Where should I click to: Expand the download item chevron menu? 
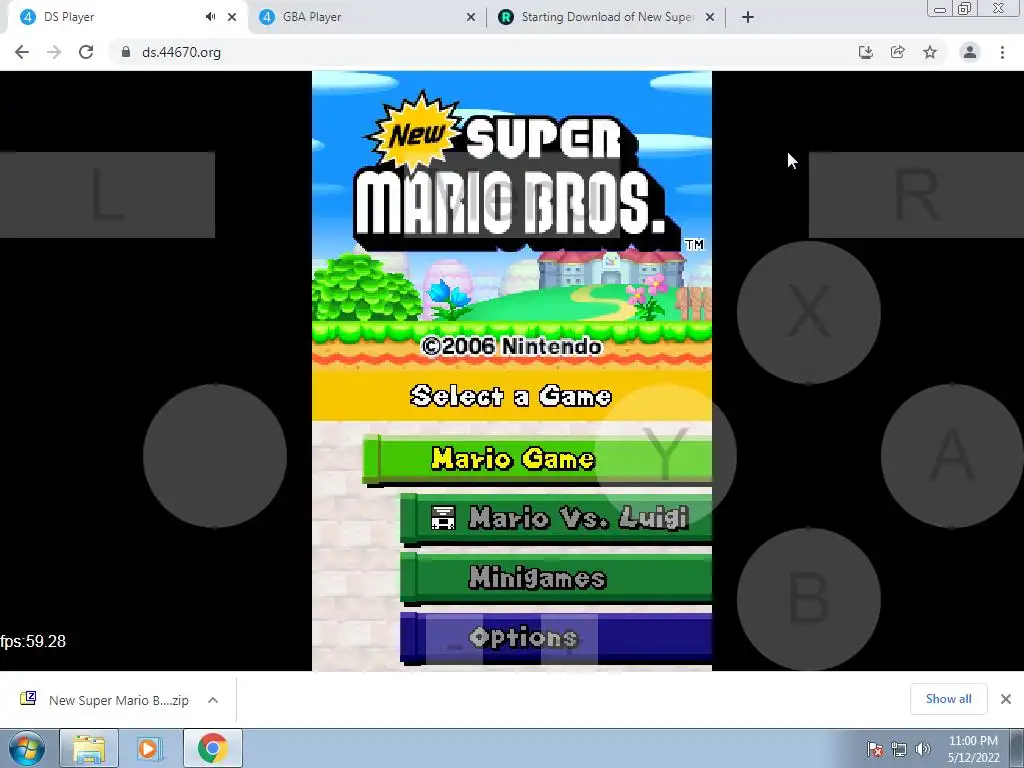tap(213, 700)
